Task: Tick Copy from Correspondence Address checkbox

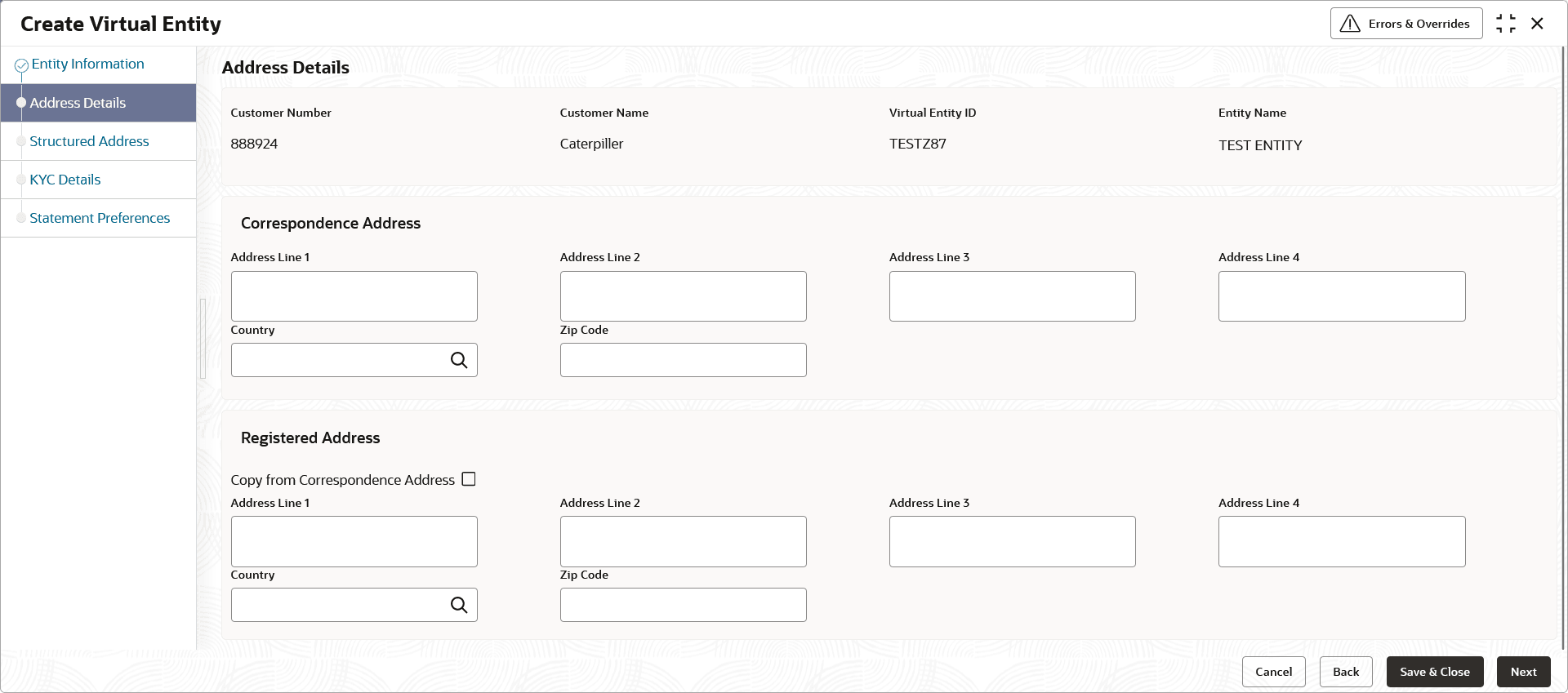Action: pyautogui.click(x=469, y=479)
